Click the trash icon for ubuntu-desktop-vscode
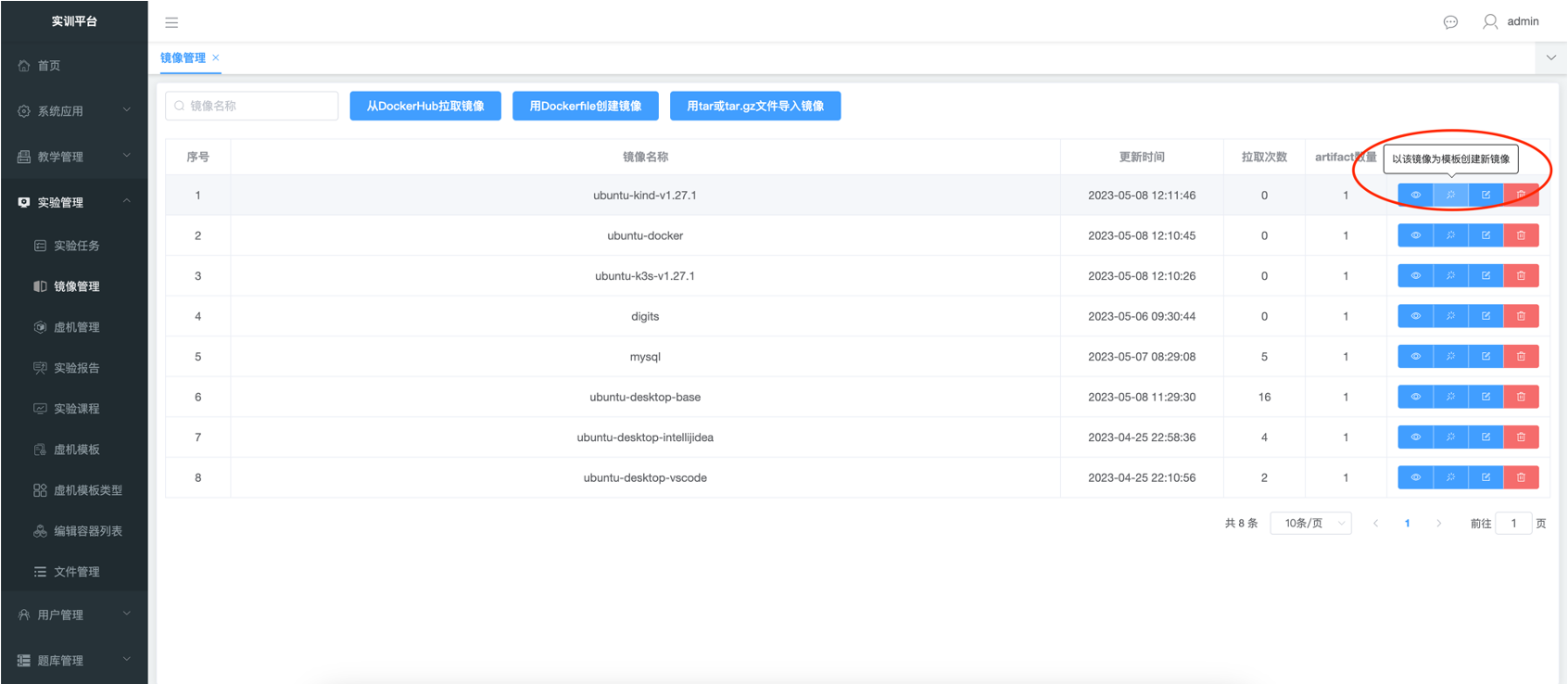Viewport: 1568px width, 684px height. click(1521, 477)
